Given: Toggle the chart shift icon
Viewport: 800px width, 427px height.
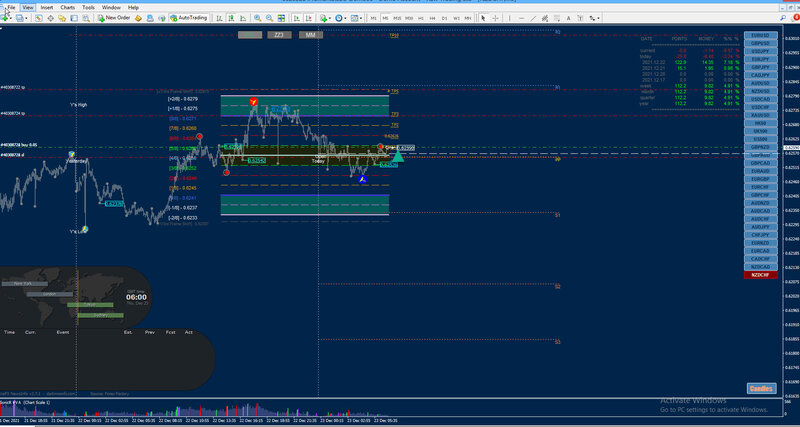Looking at the screenshot, I should (309, 18).
